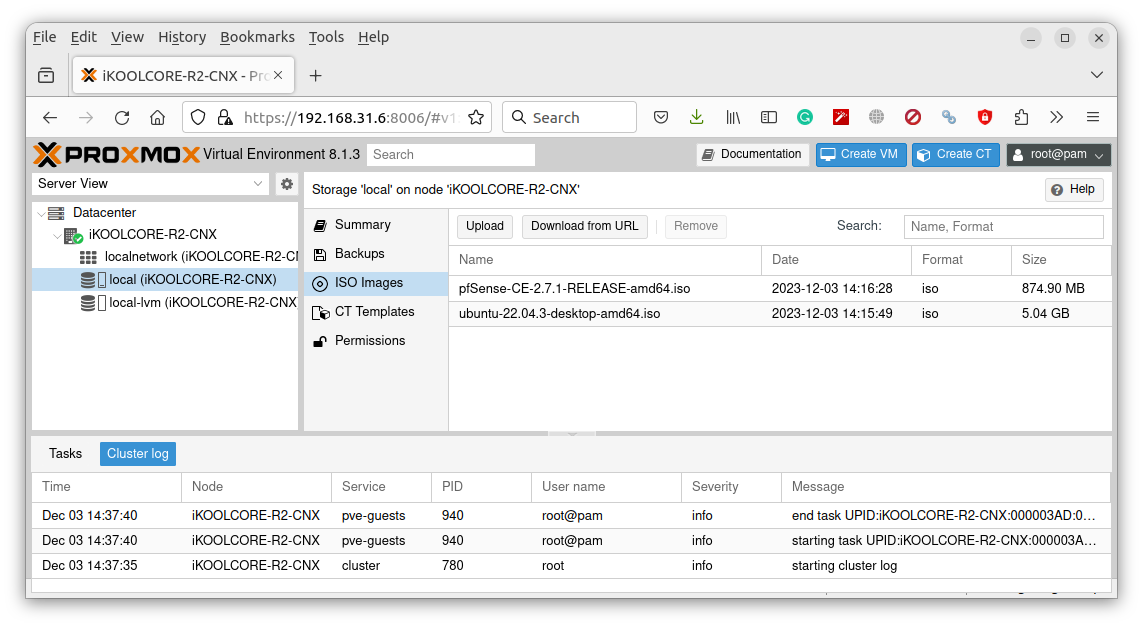Click the red no-entry blocker extension icon
The height and width of the screenshot is (627, 1143).
click(x=913, y=117)
